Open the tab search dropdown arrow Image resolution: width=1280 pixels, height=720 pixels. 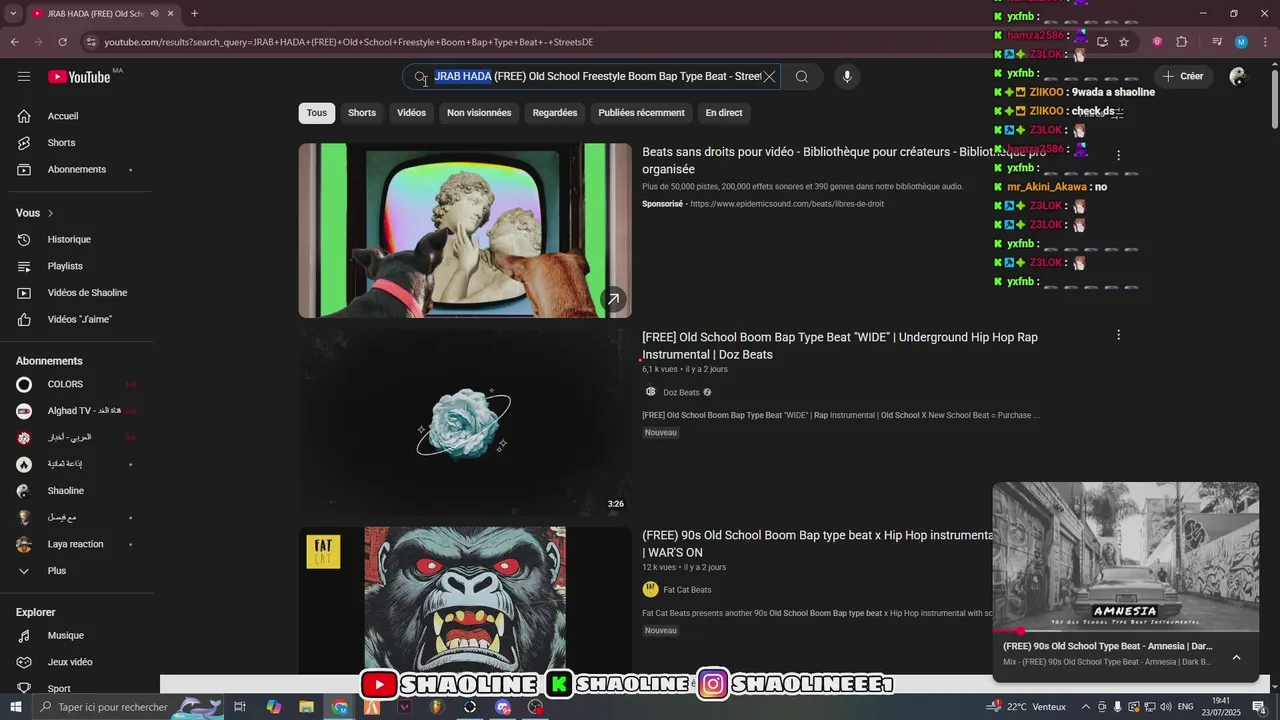point(13,14)
